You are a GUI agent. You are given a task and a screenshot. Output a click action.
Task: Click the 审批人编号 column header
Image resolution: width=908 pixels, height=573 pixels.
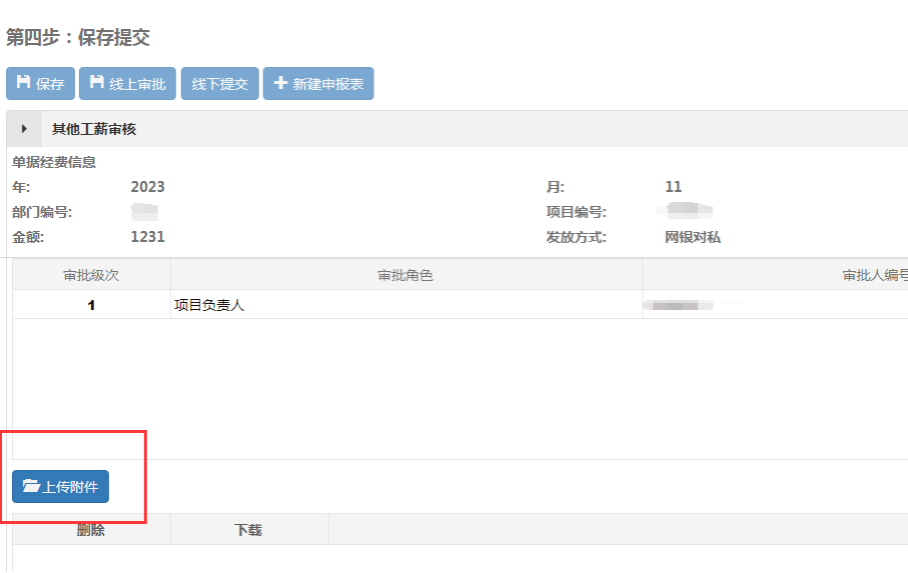[875, 275]
